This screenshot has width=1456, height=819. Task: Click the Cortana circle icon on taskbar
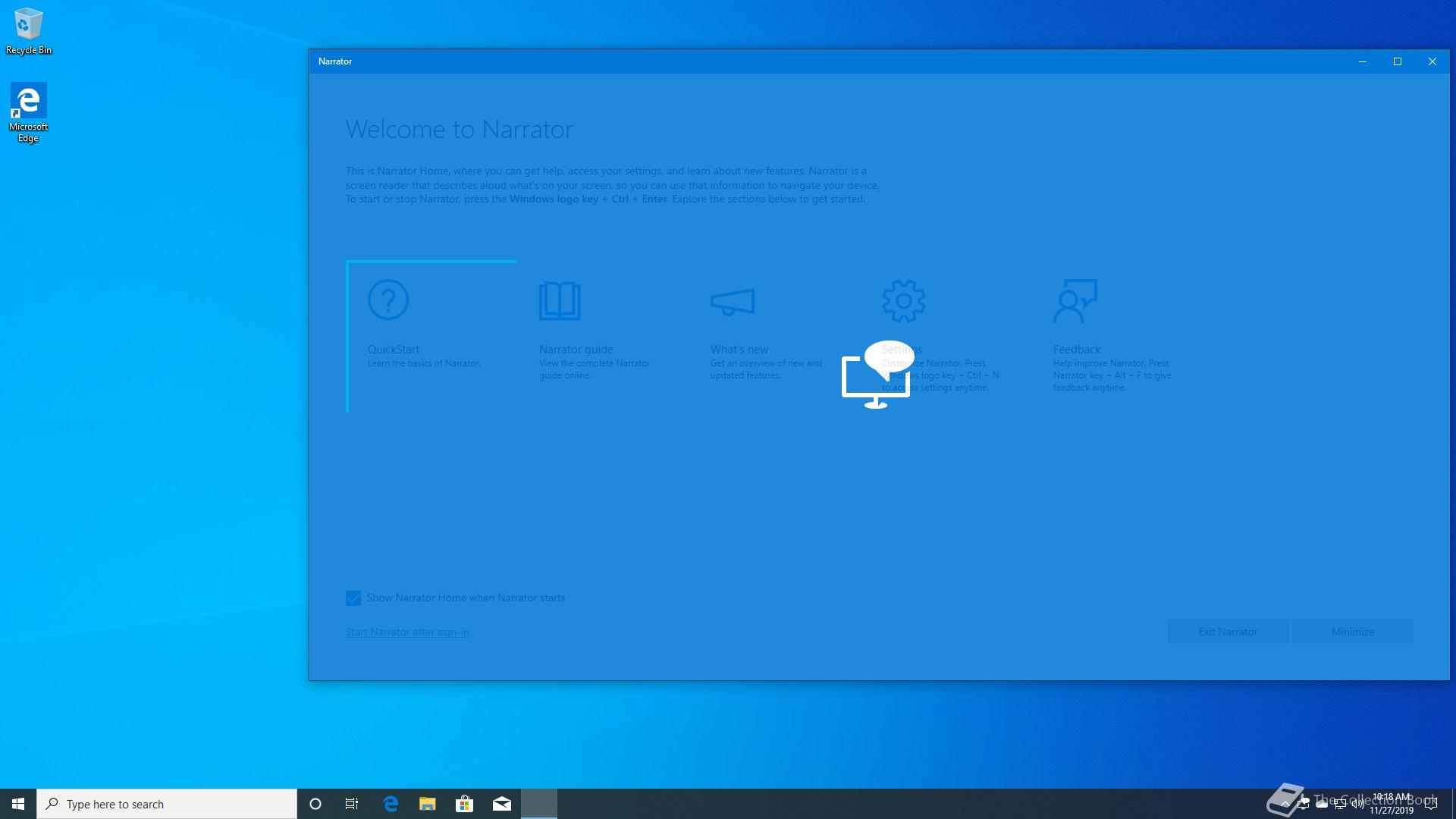[315, 804]
